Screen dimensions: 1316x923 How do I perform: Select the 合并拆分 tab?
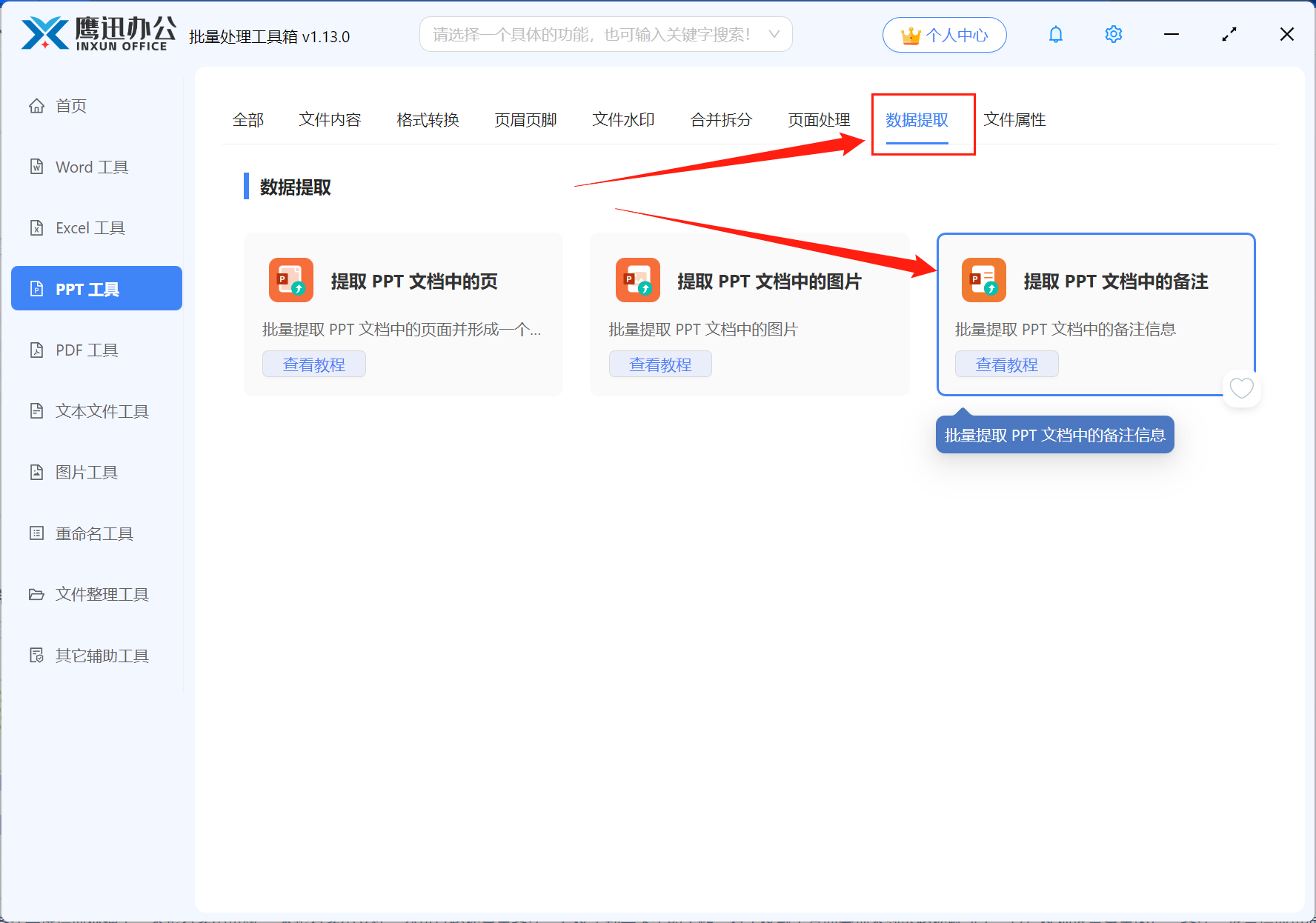point(721,120)
